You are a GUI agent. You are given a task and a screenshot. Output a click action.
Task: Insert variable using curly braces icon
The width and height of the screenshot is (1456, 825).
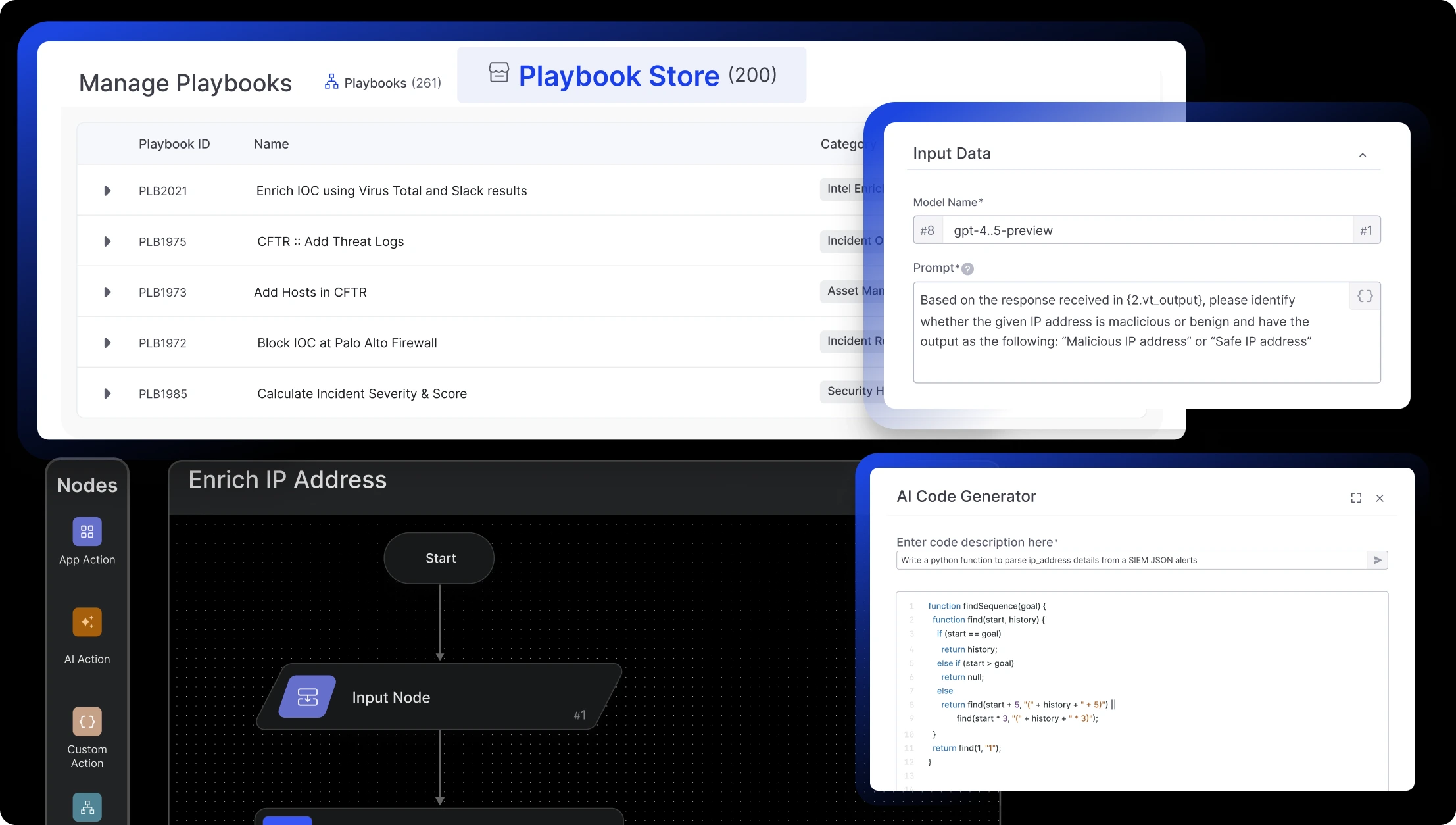(1365, 296)
